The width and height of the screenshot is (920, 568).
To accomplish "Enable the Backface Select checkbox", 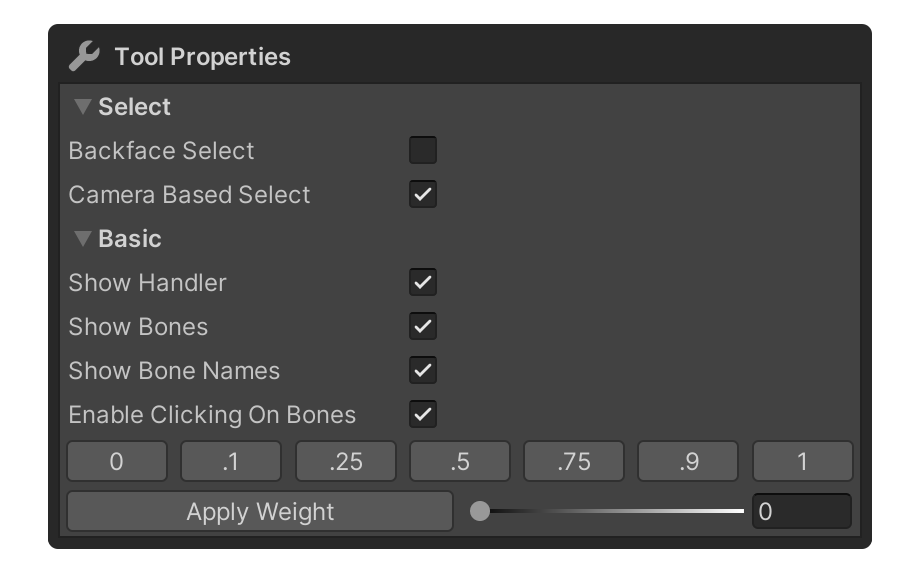I will coord(423,151).
